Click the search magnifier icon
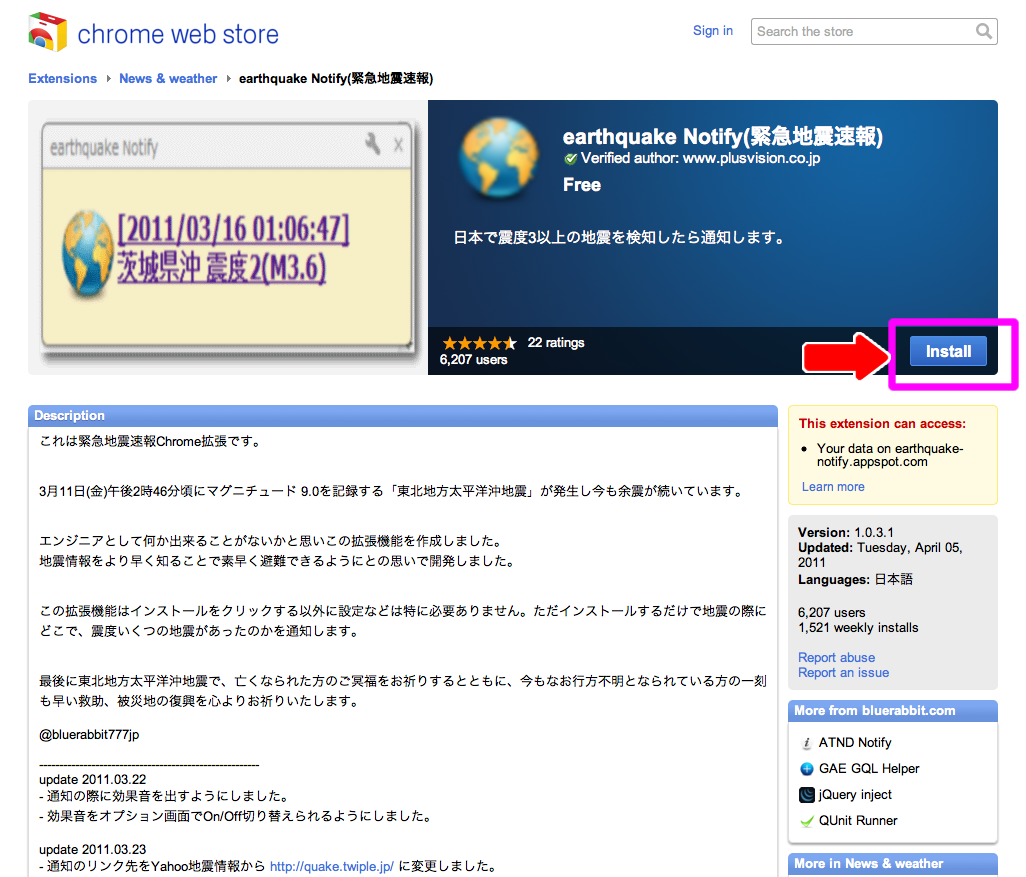Screen dimensions: 1026x877 pyautogui.click(x=983, y=31)
